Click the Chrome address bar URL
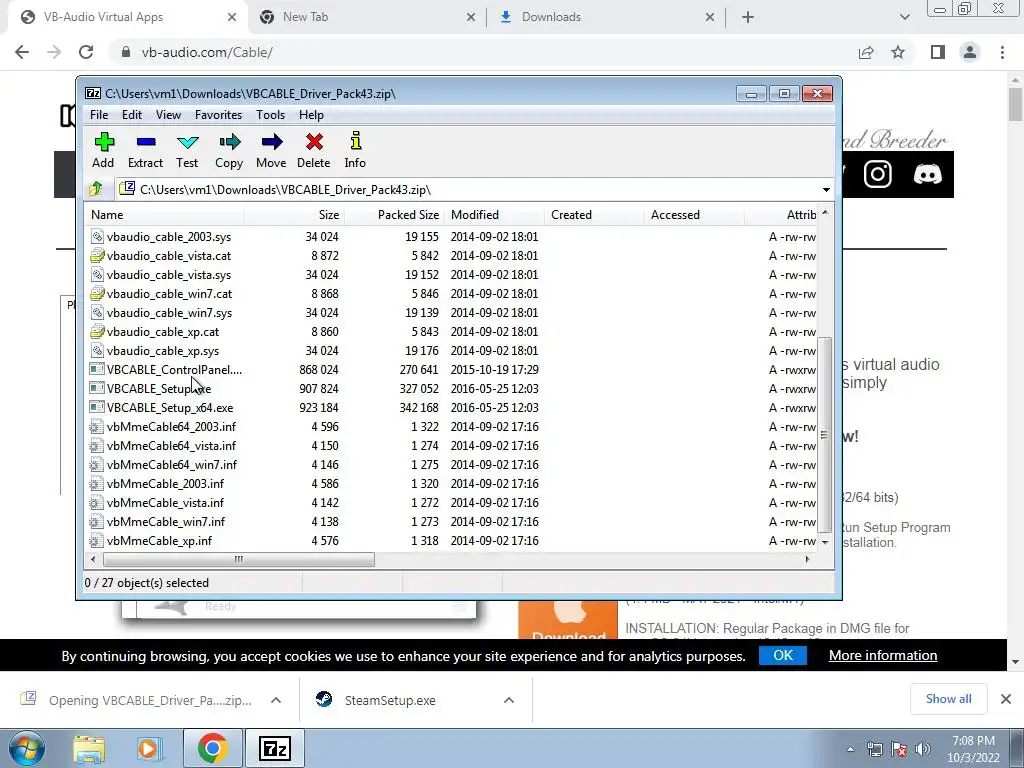The image size is (1024, 768). click(207, 52)
